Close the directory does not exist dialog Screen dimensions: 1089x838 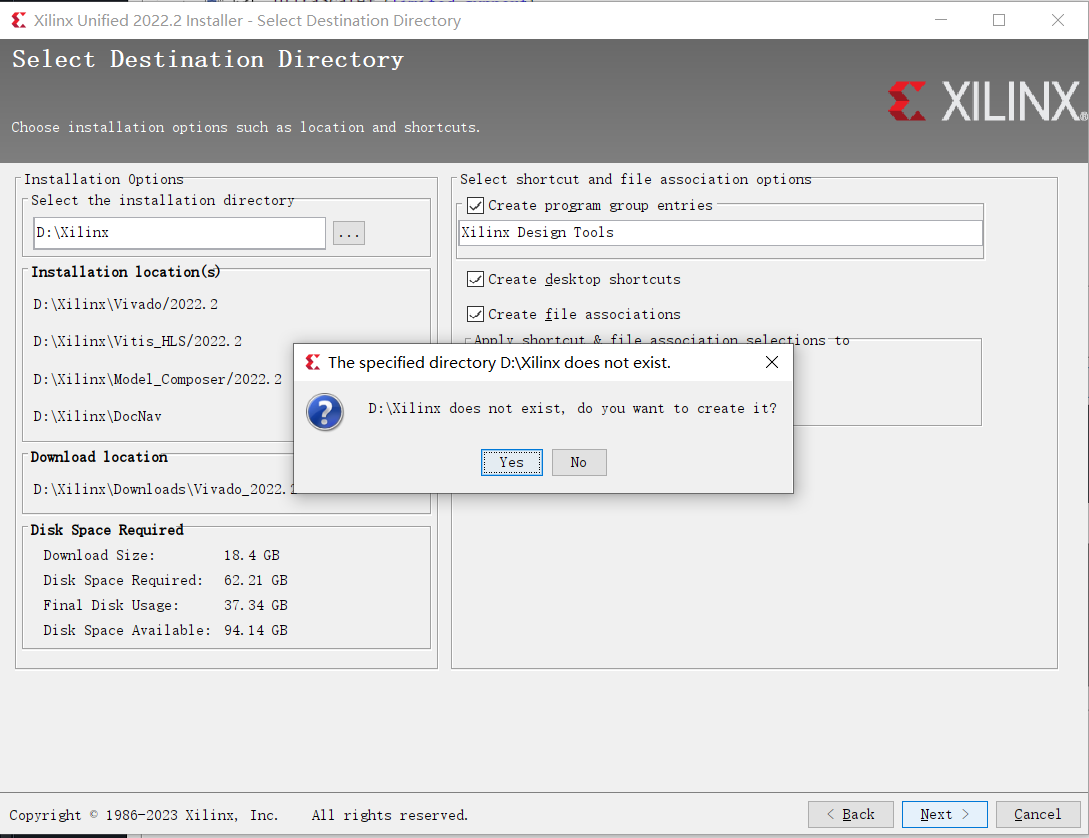click(x=772, y=362)
